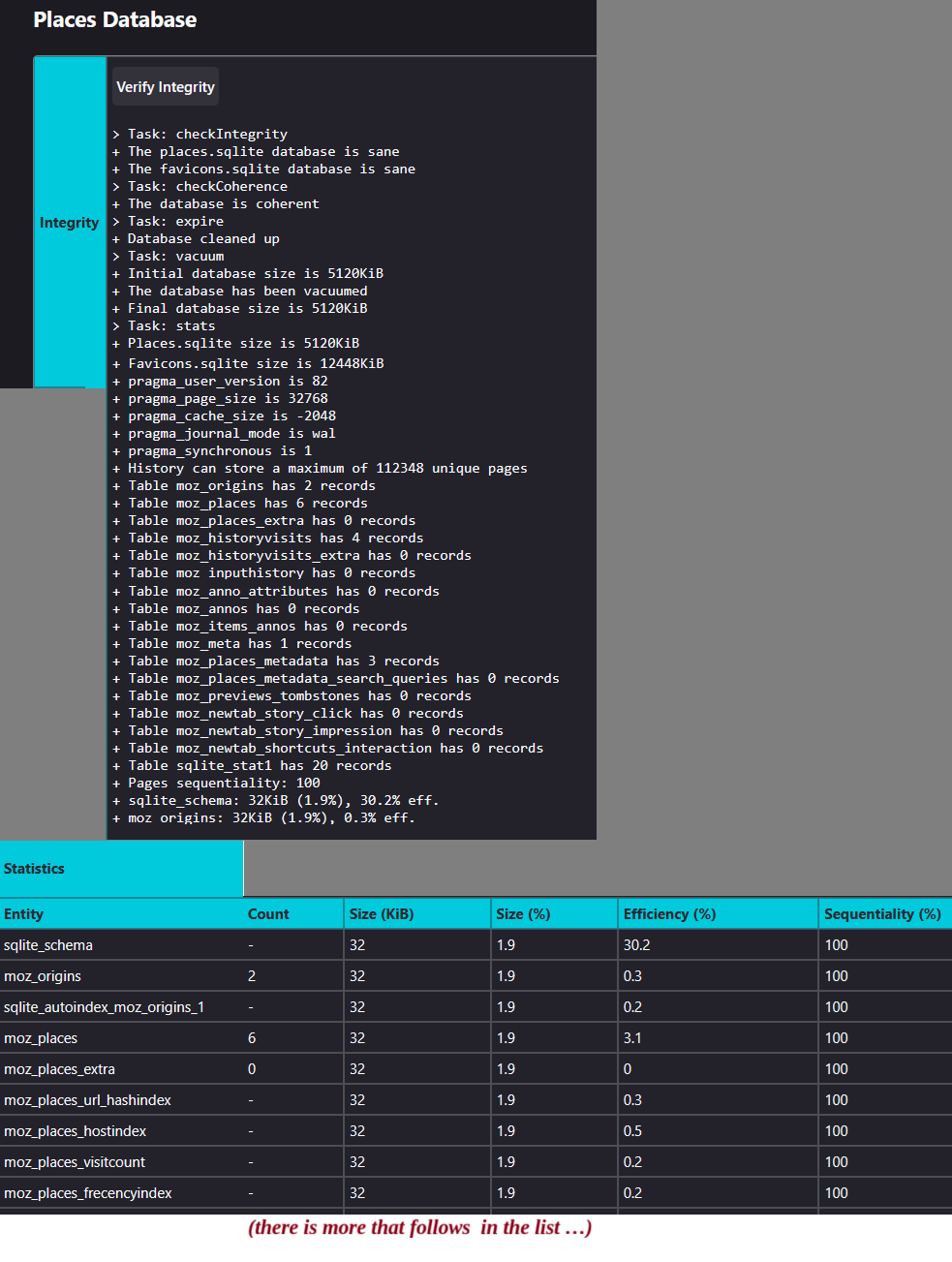952x1262 pixels.
Task: Select the moz_origins entity cell
Action: click(43, 976)
